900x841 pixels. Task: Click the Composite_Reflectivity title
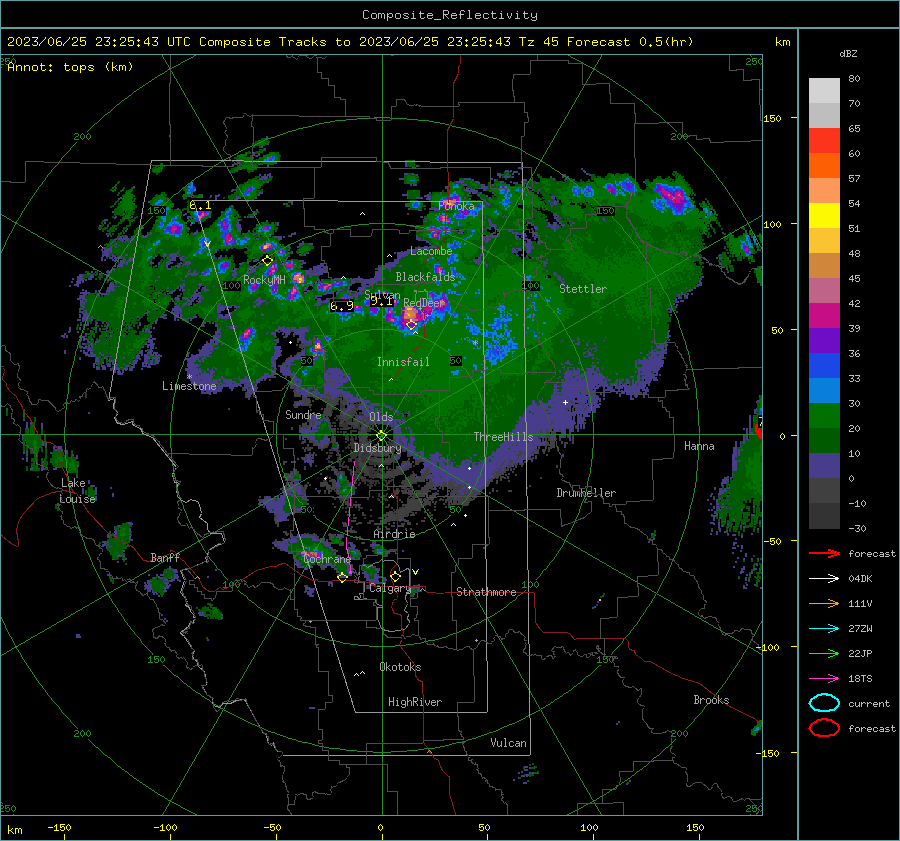(x=450, y=15)
